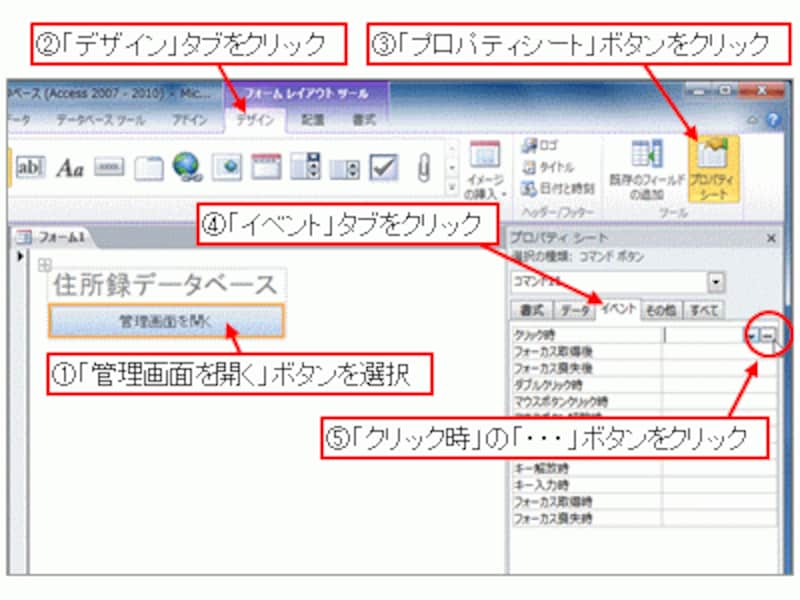The height and width of the screenshot is (600, 800).
Task: Click the form layout selector handle icon
Action: coord(44,264)
